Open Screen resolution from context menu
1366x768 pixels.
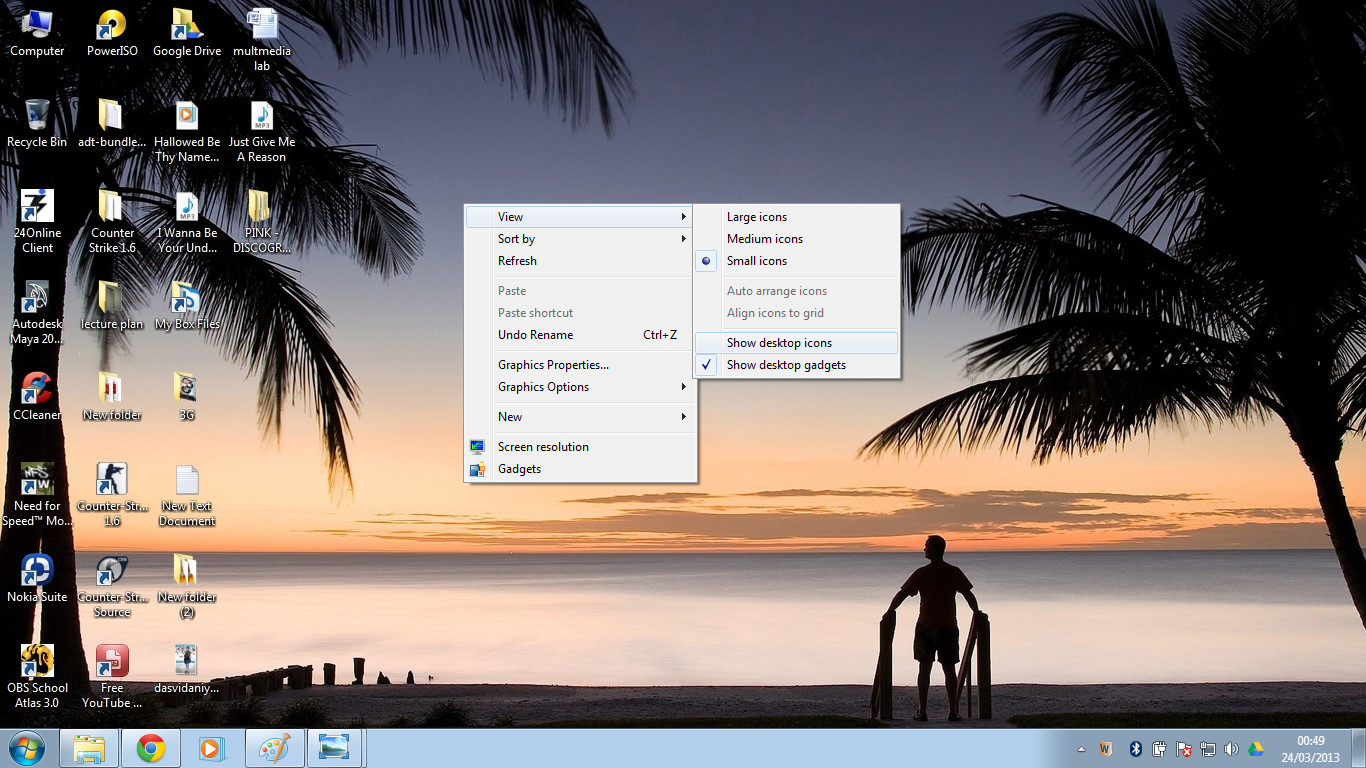pyautogui.click(x=580, y=447)
